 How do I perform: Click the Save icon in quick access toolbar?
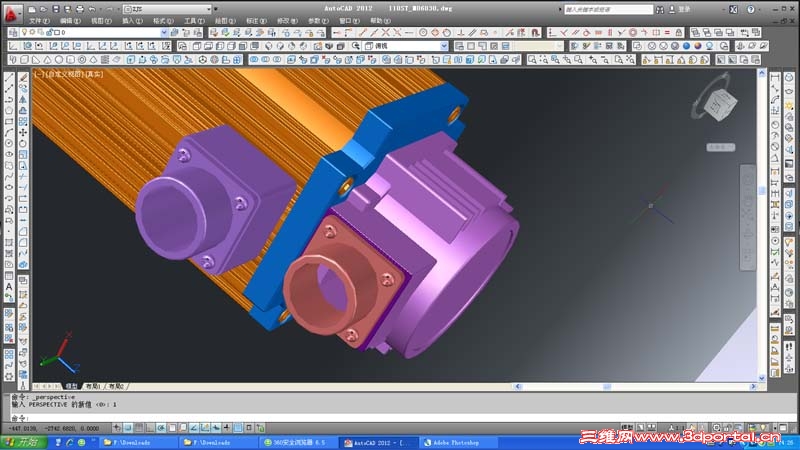[56, 9]
